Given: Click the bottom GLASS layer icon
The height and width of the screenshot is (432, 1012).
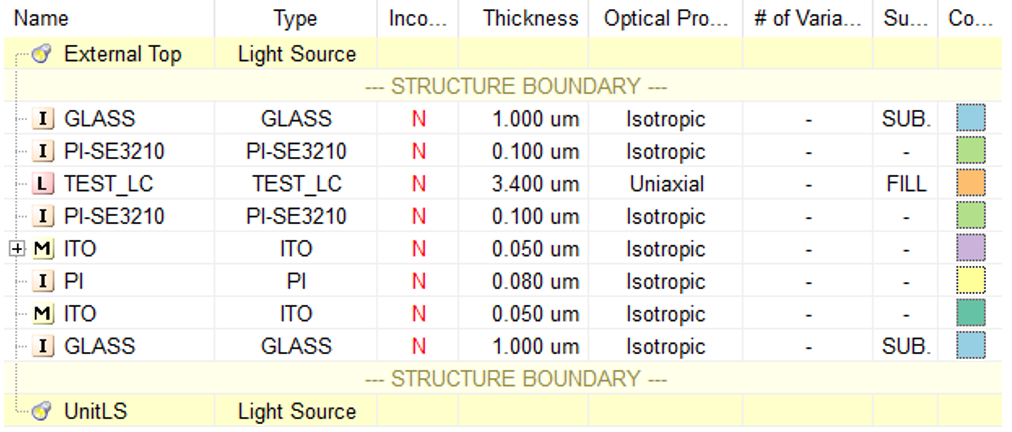Looking at the screenshot, I should (x=44, y=347).
